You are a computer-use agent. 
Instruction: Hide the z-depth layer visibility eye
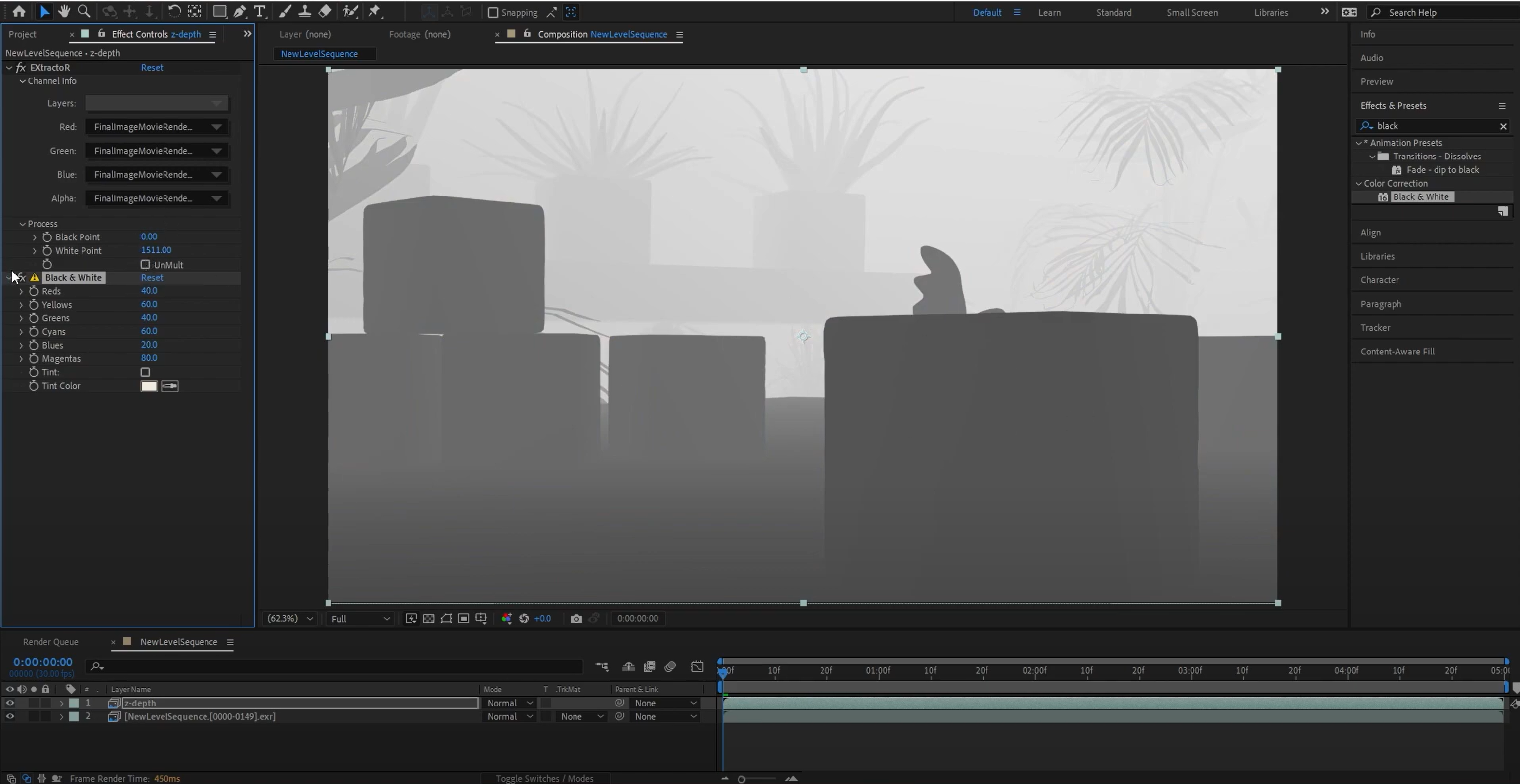(10, 703)
